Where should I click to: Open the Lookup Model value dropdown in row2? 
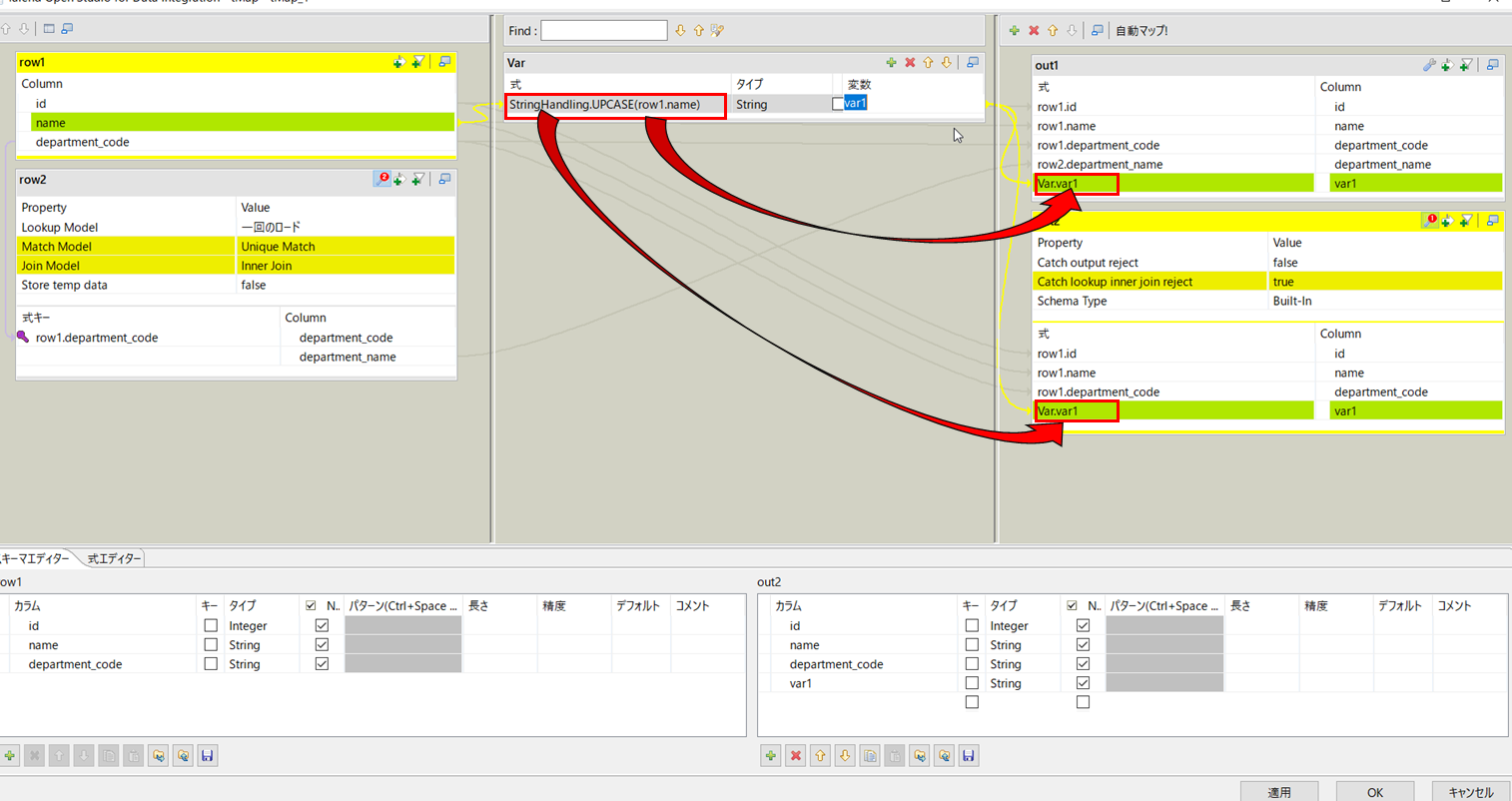pos(346,228)
